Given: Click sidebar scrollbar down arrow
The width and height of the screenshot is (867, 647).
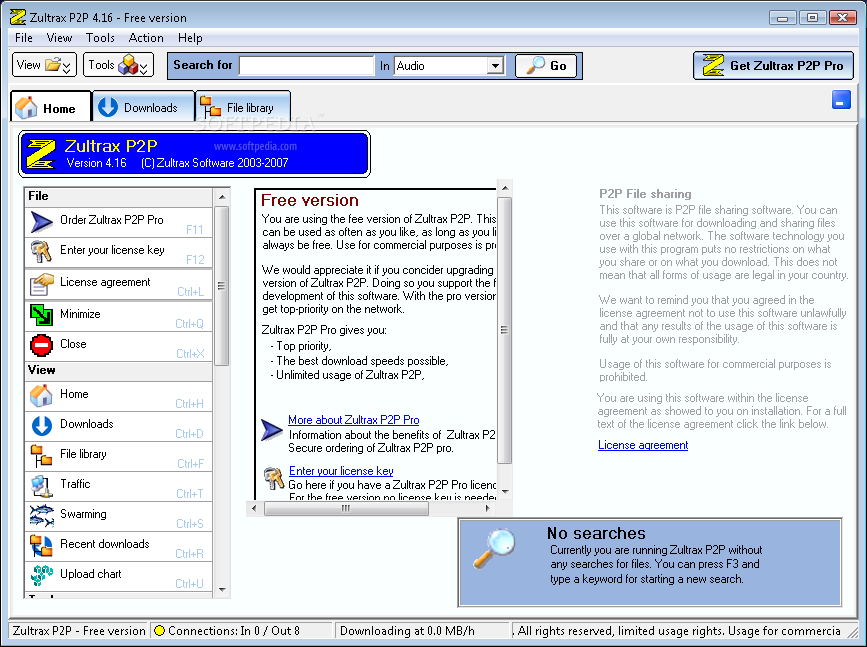Looking at the screenshot, I should [x=222, y=590].
